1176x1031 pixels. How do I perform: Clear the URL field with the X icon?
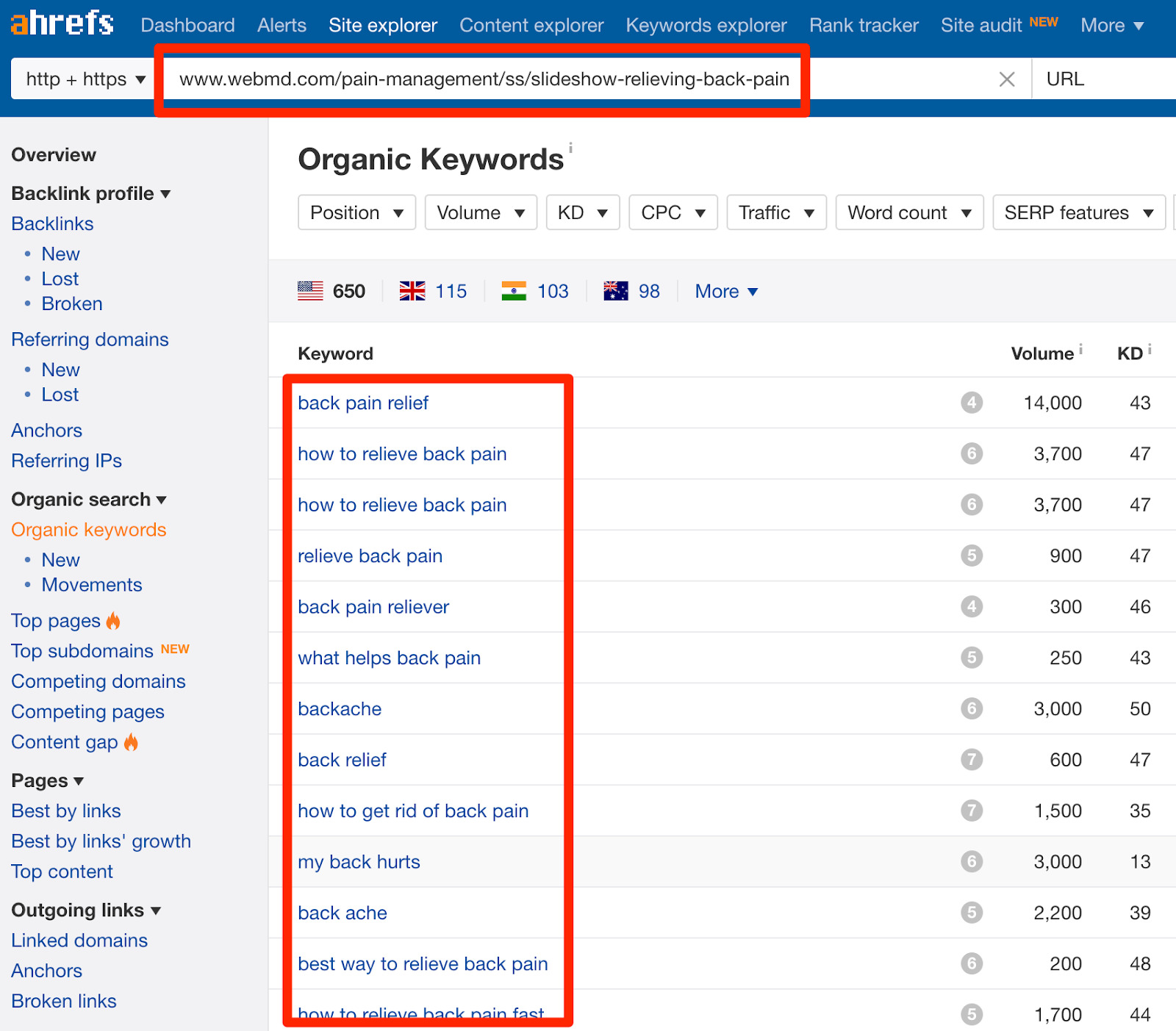1007,79
